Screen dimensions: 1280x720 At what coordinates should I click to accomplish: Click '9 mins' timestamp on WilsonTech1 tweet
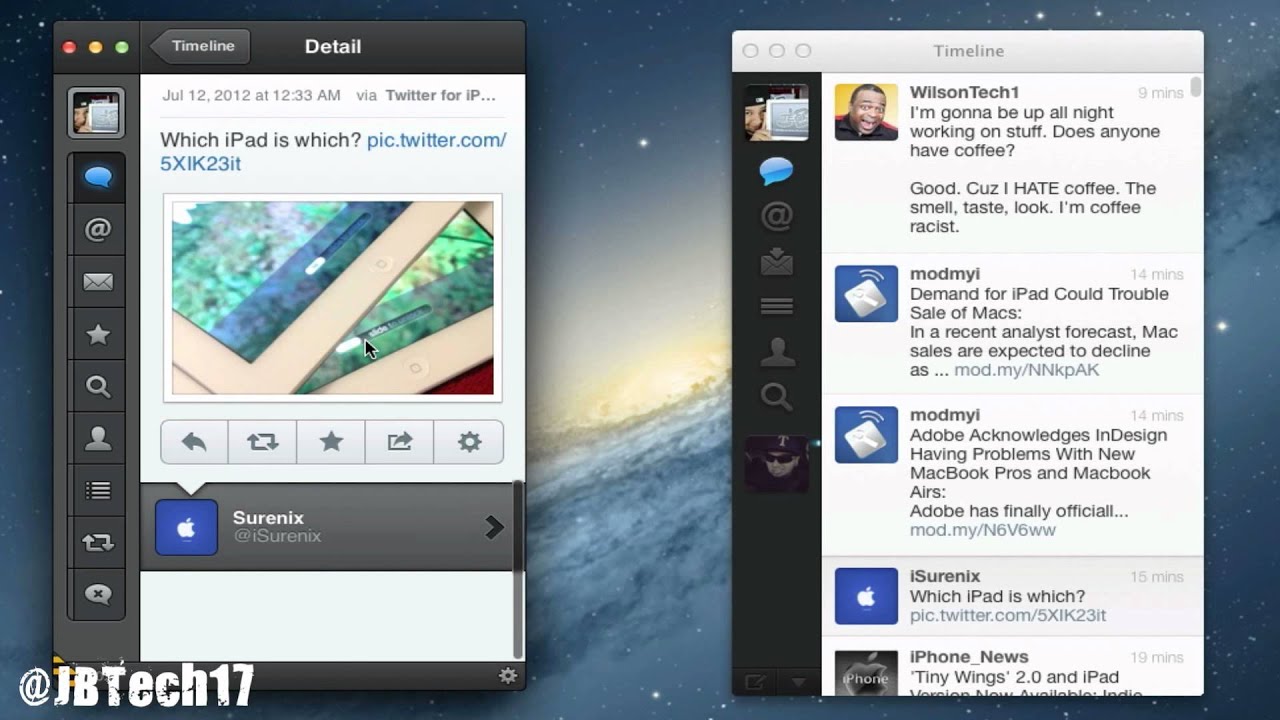click(x=1160, y=93)
